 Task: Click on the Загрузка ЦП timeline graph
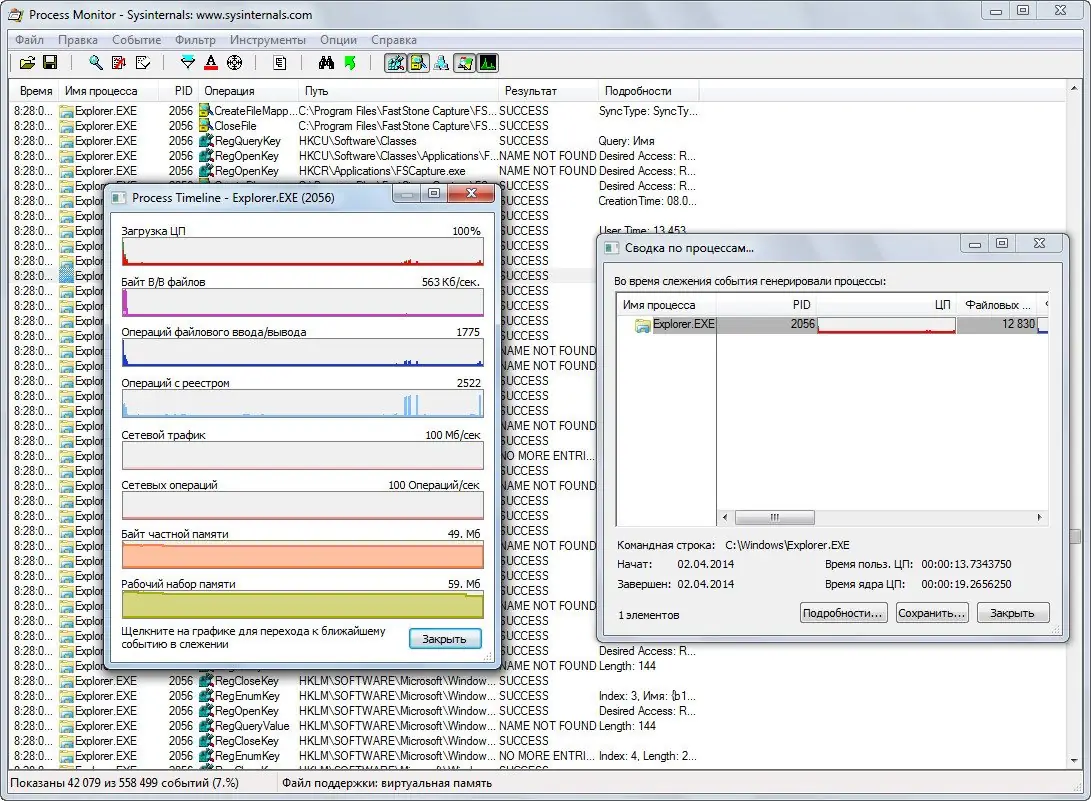(302, 252)
